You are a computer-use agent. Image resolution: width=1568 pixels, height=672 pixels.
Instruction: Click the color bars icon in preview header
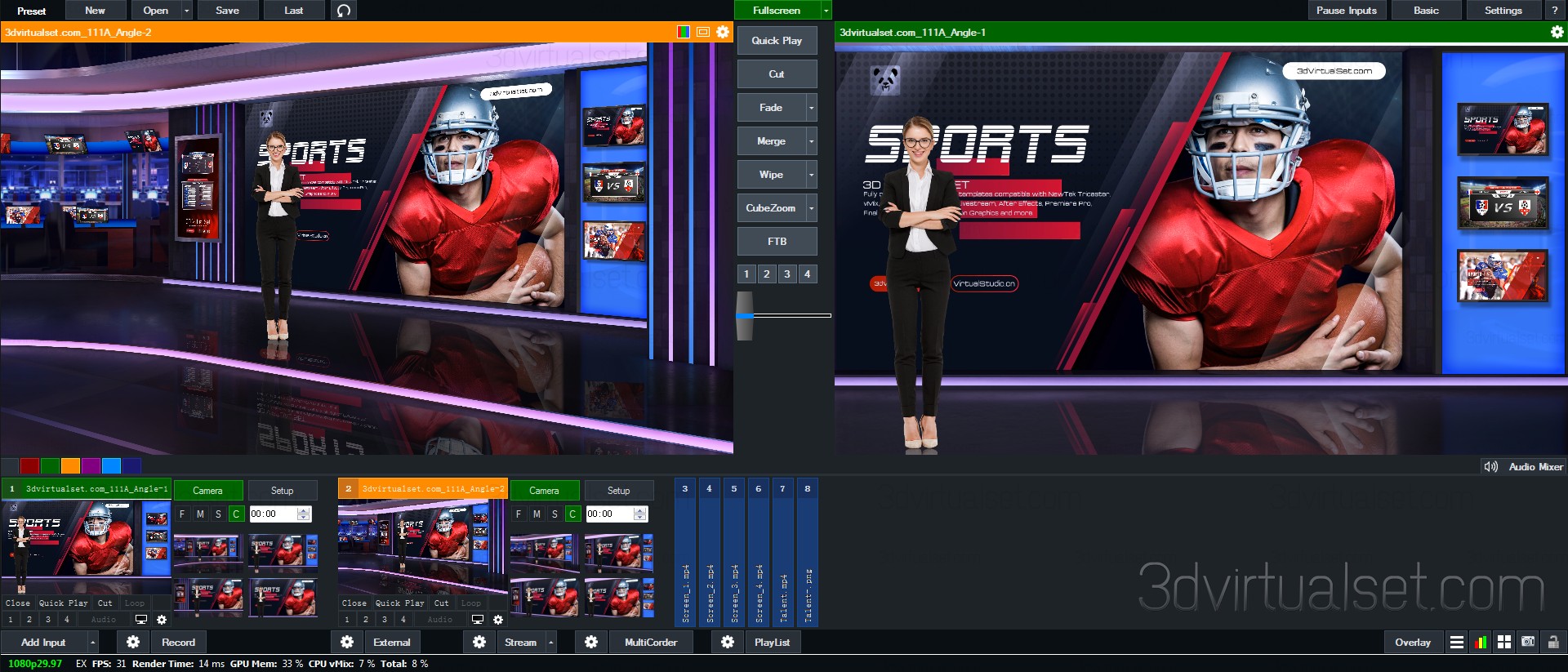[x=684, y=32]
